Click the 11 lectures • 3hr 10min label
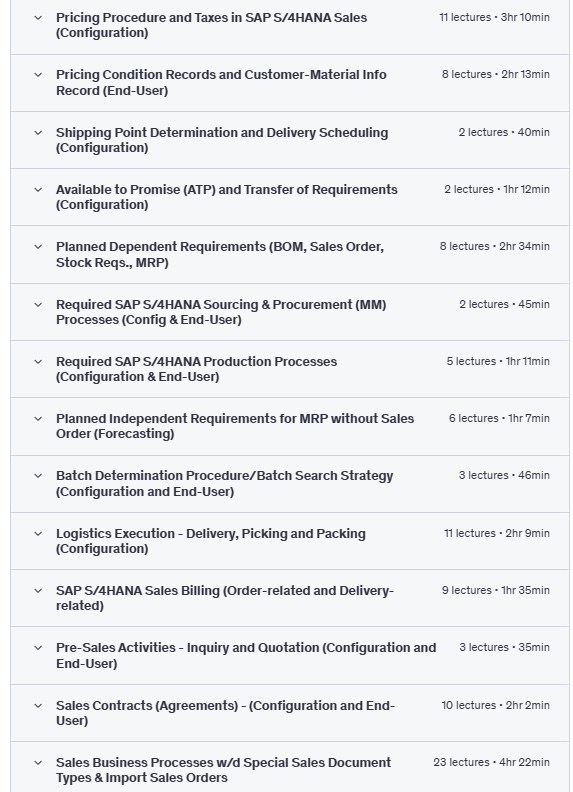Image resolution: width=573 pixels, height=792 pixels. coord(494,17)
